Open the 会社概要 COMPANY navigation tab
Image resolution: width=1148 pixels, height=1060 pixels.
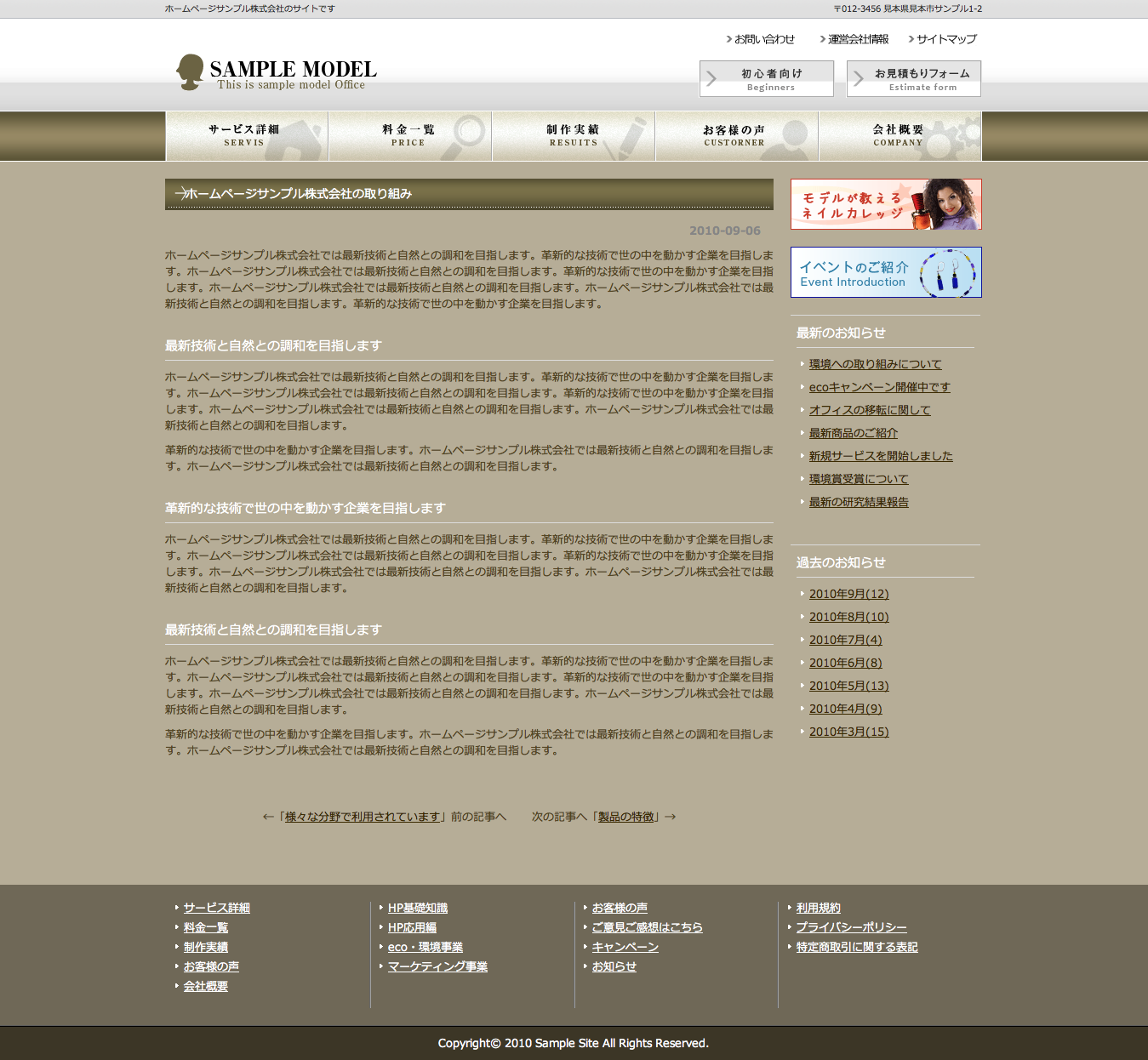click(x=900, y=136)
